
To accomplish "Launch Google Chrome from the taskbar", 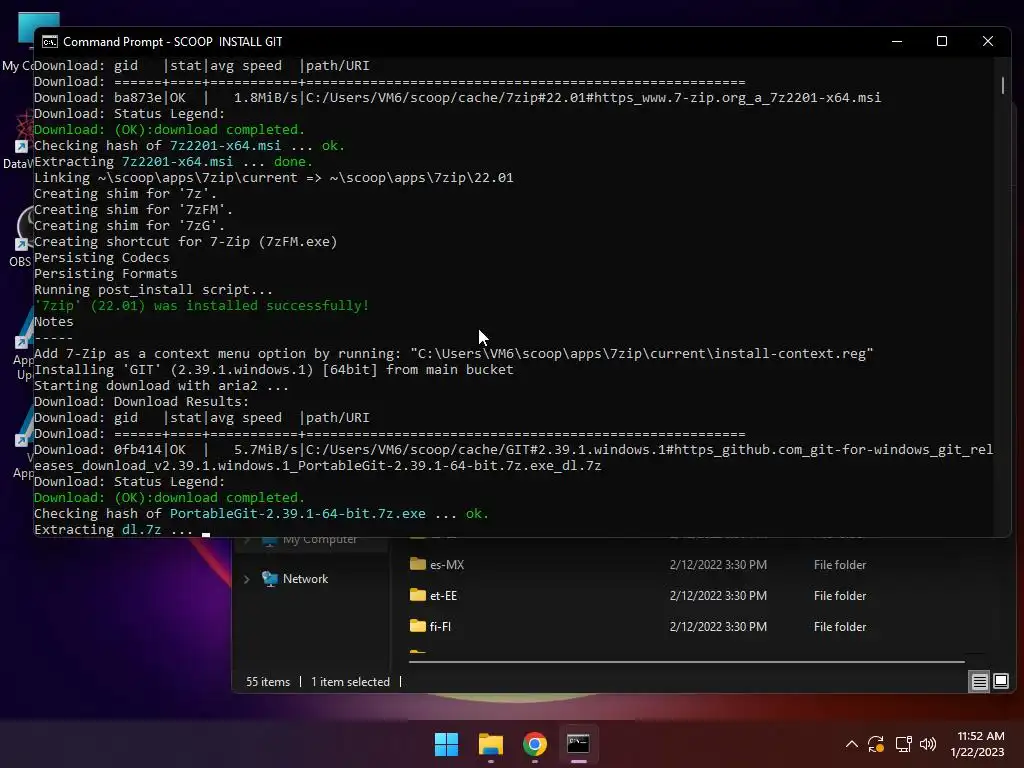I will click(x=534, y=744).
